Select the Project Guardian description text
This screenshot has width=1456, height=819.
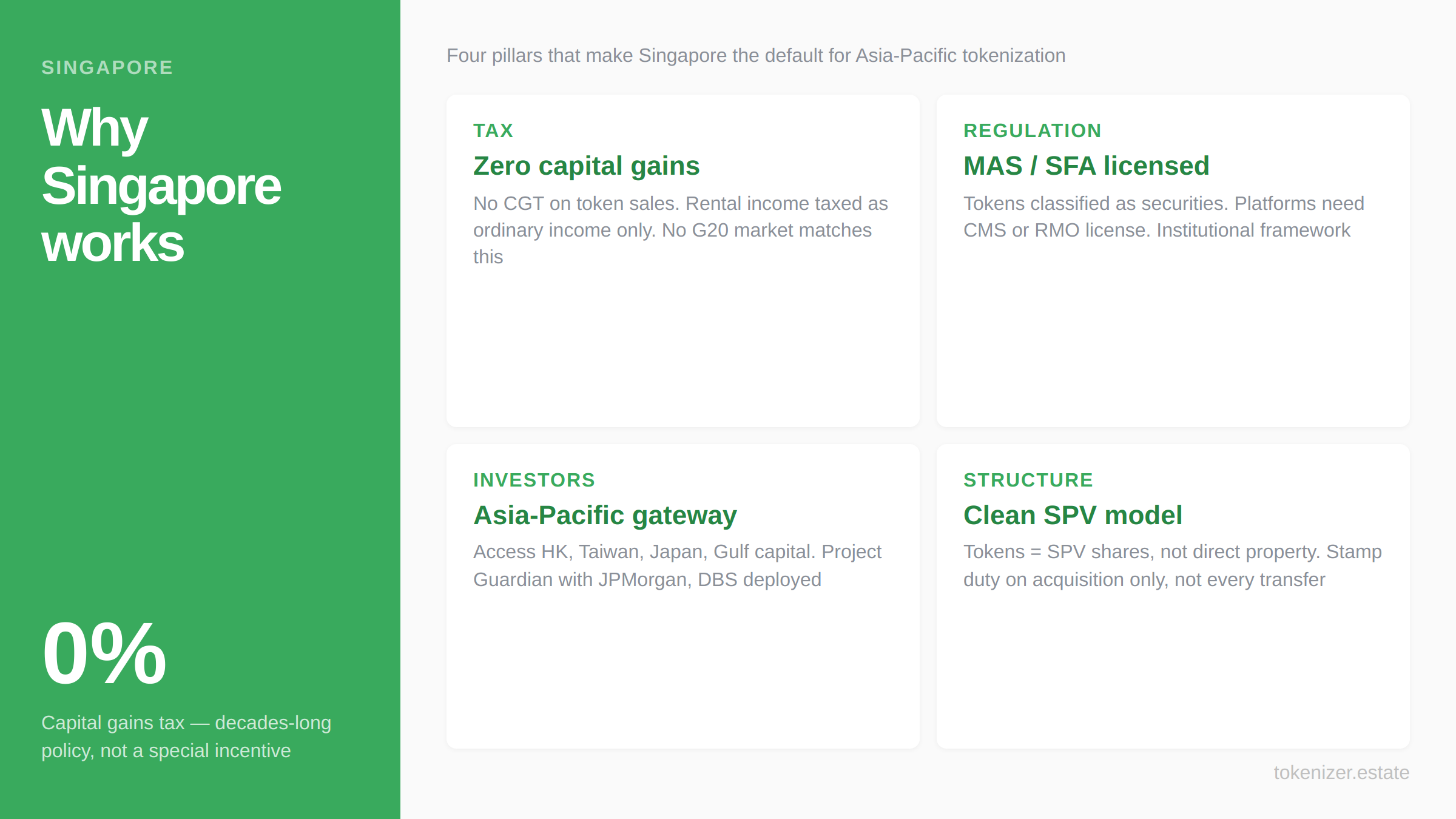pos(677,565)
